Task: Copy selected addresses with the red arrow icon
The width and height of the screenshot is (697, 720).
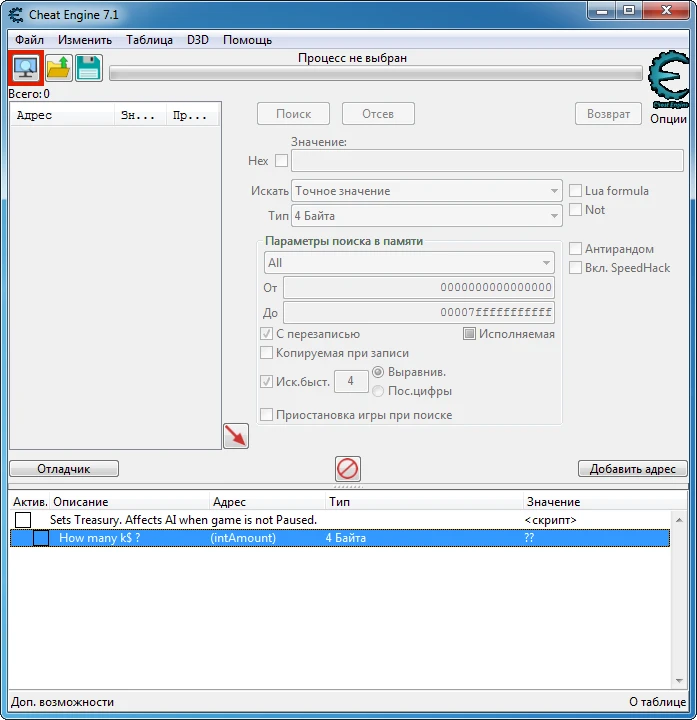Action: 236,436
